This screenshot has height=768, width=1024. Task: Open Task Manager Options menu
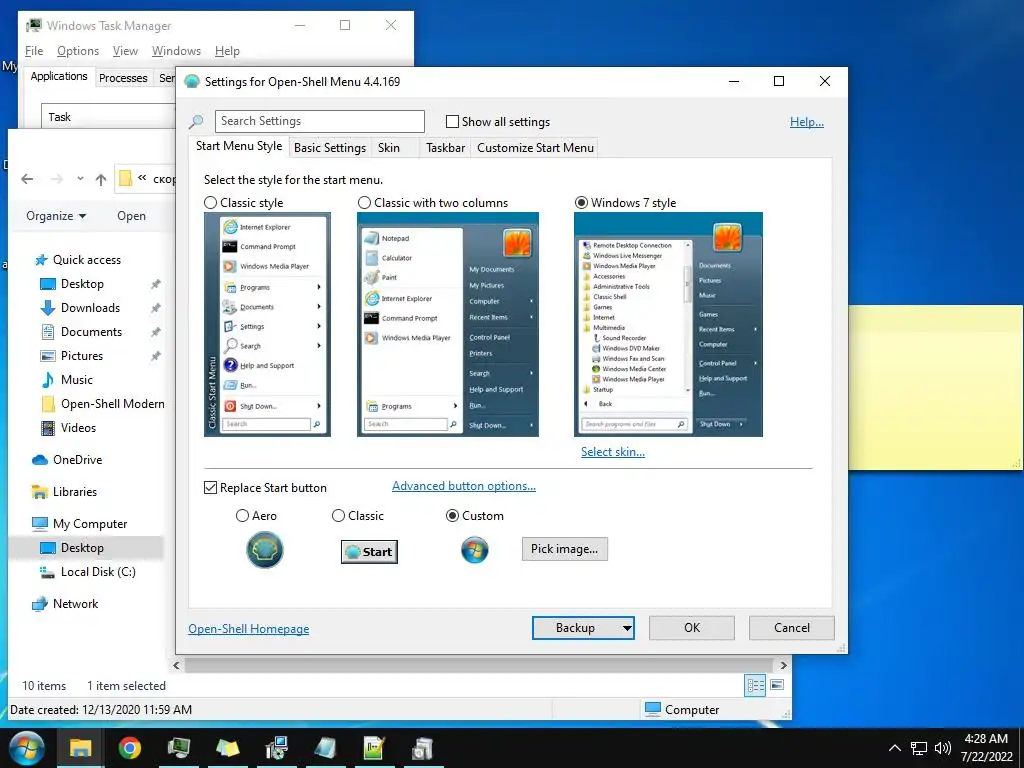78,51
